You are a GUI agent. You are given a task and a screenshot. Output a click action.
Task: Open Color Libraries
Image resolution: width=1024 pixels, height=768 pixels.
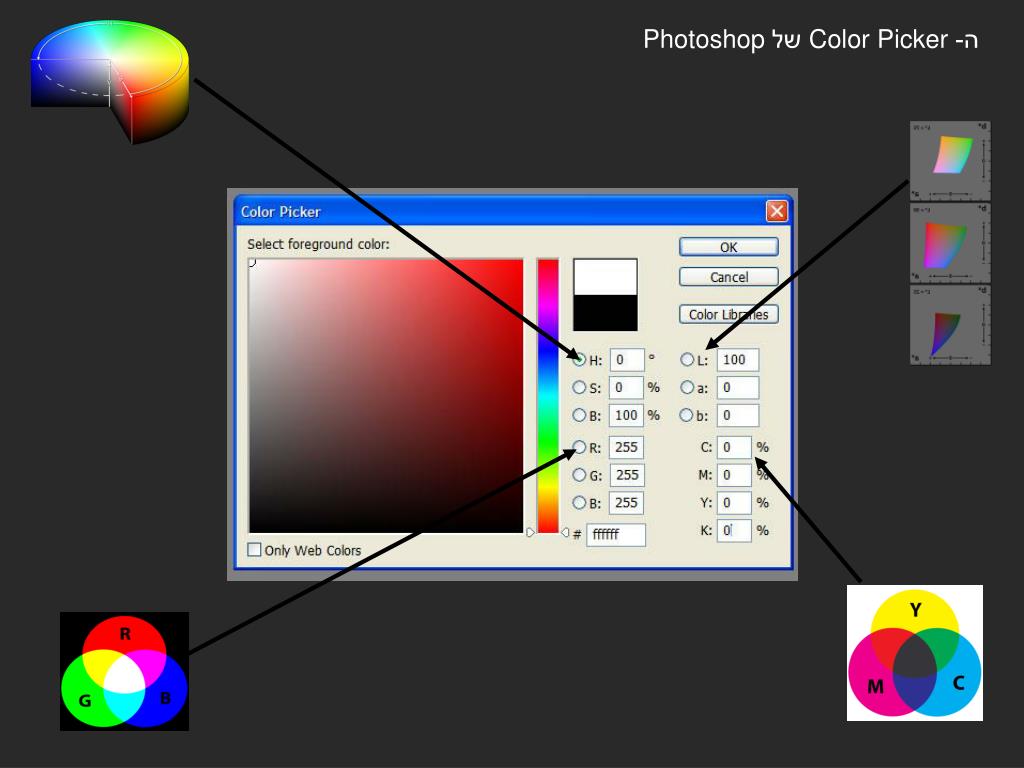pos(729,314)
